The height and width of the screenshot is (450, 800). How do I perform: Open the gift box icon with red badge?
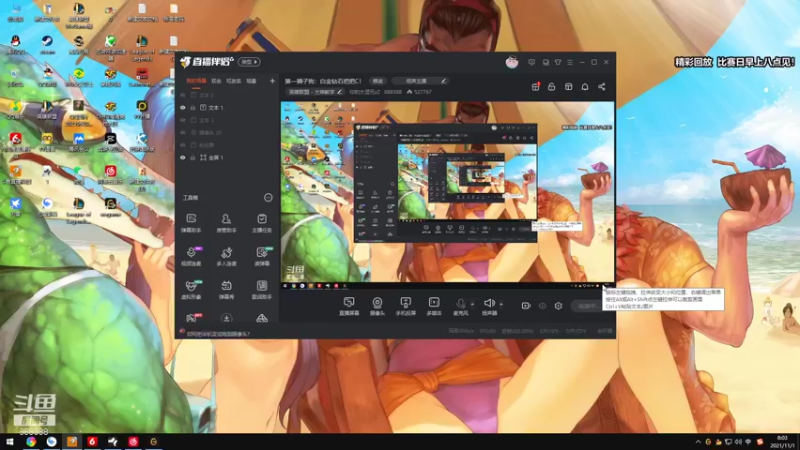(x=535, y=87)
